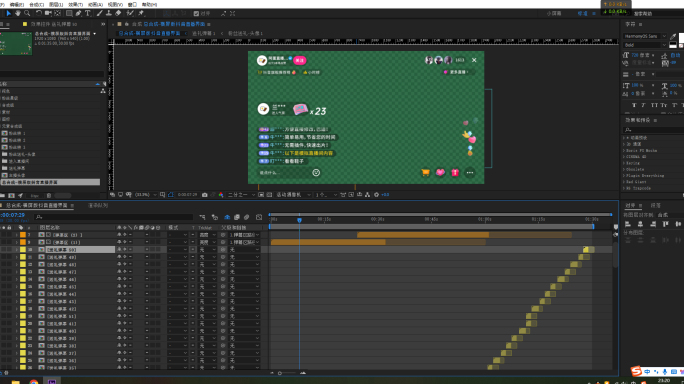
Task: Toggle Draft 3D in timeline
Action: [x=215, y=217]
